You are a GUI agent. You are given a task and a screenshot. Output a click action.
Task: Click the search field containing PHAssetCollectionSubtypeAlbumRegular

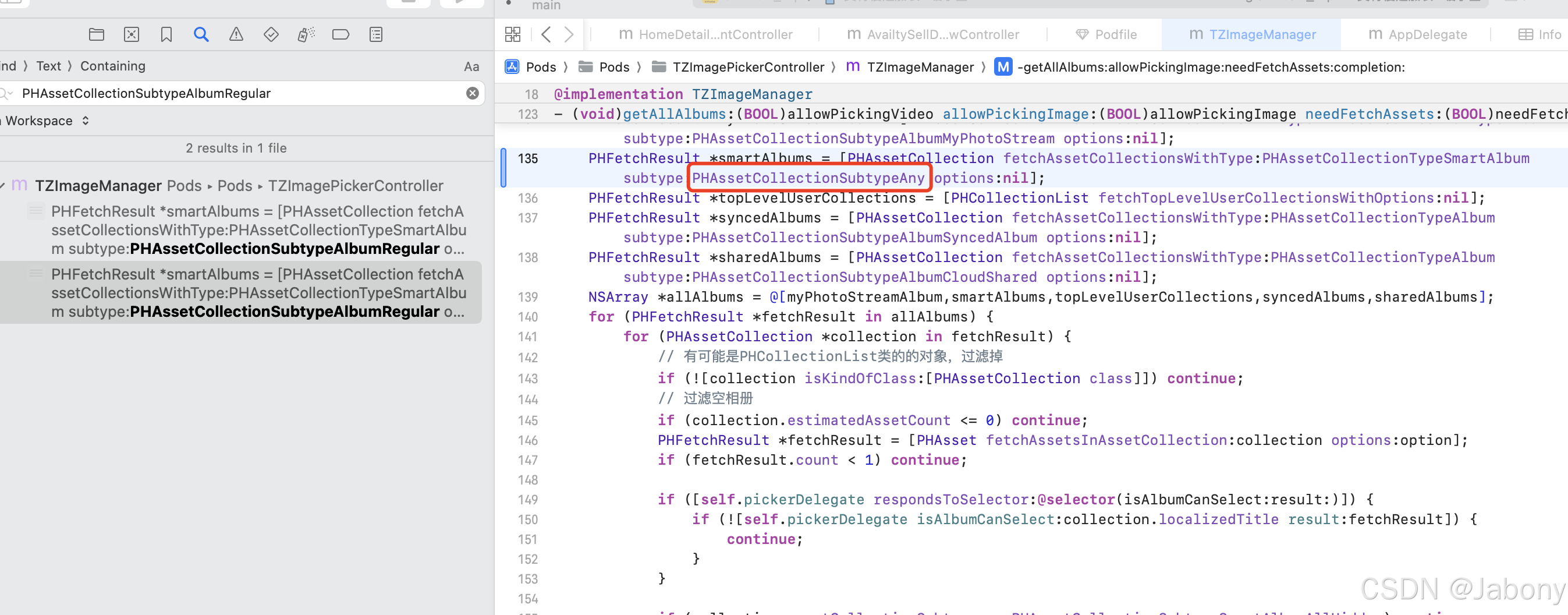pyautogui.click(x=242, y=93)
